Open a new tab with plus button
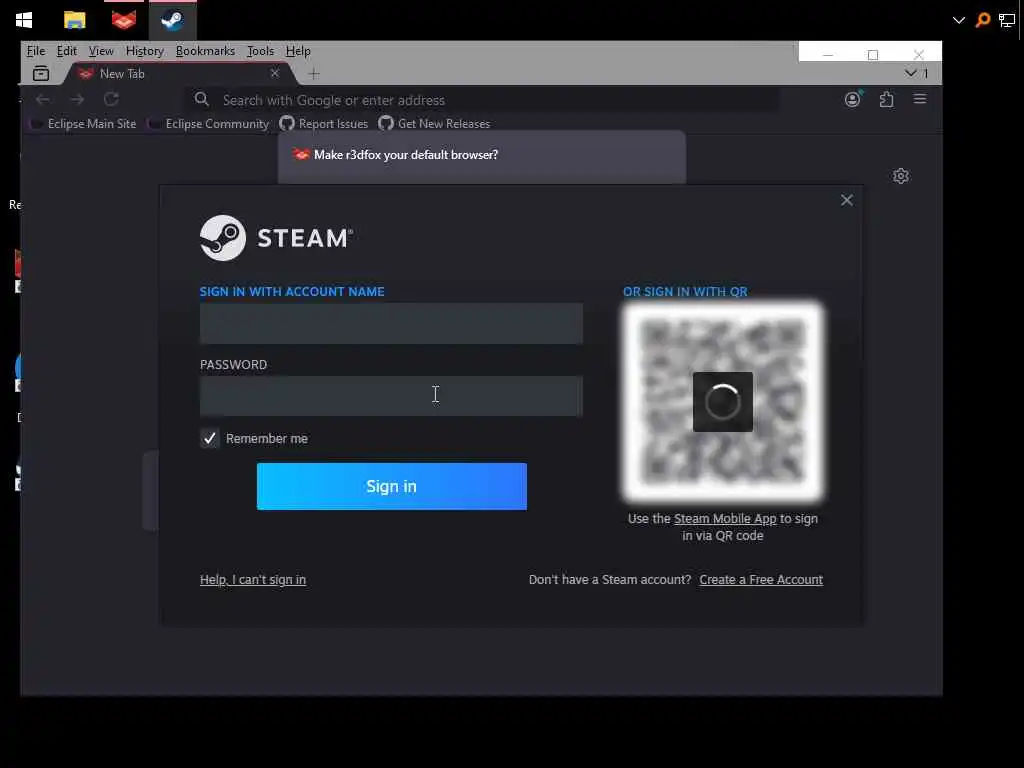Screen dimensions: 1024x768 [314, 74]
